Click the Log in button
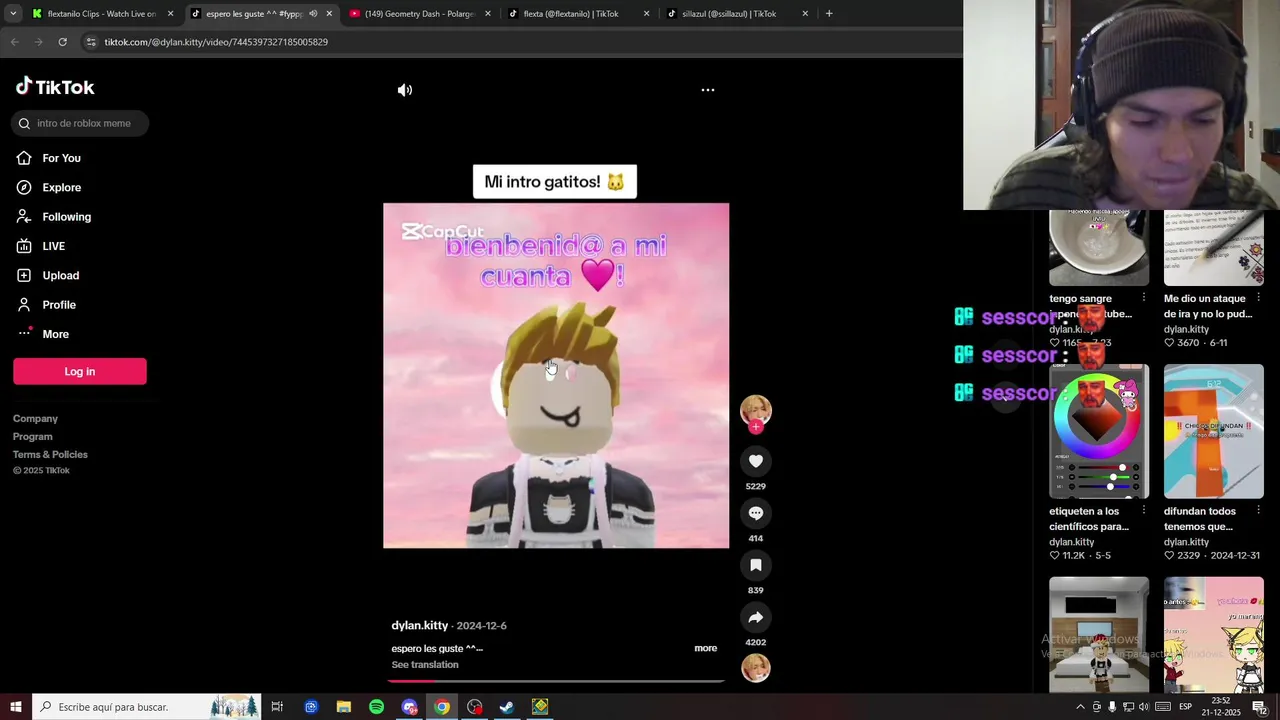Viewport: 1280px width, 720px height. pyautogui.click(x=80, y=371)
